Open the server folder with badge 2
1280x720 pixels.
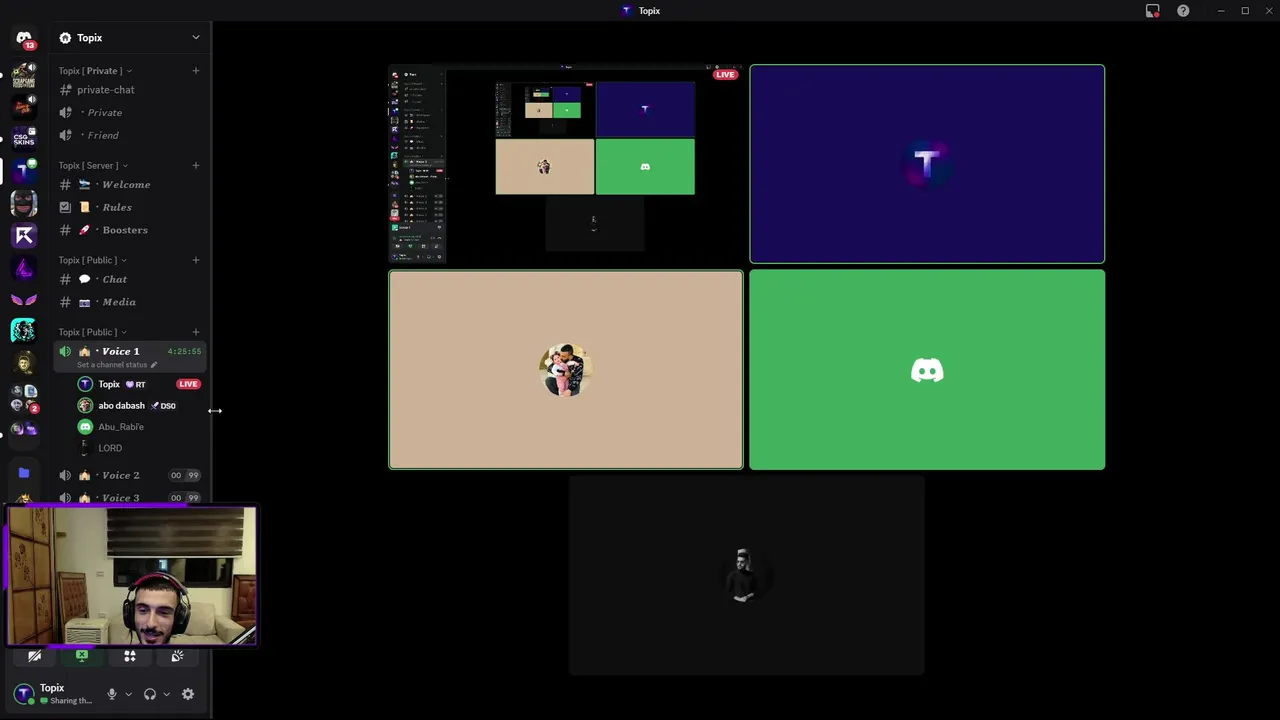tap(24, 398)
